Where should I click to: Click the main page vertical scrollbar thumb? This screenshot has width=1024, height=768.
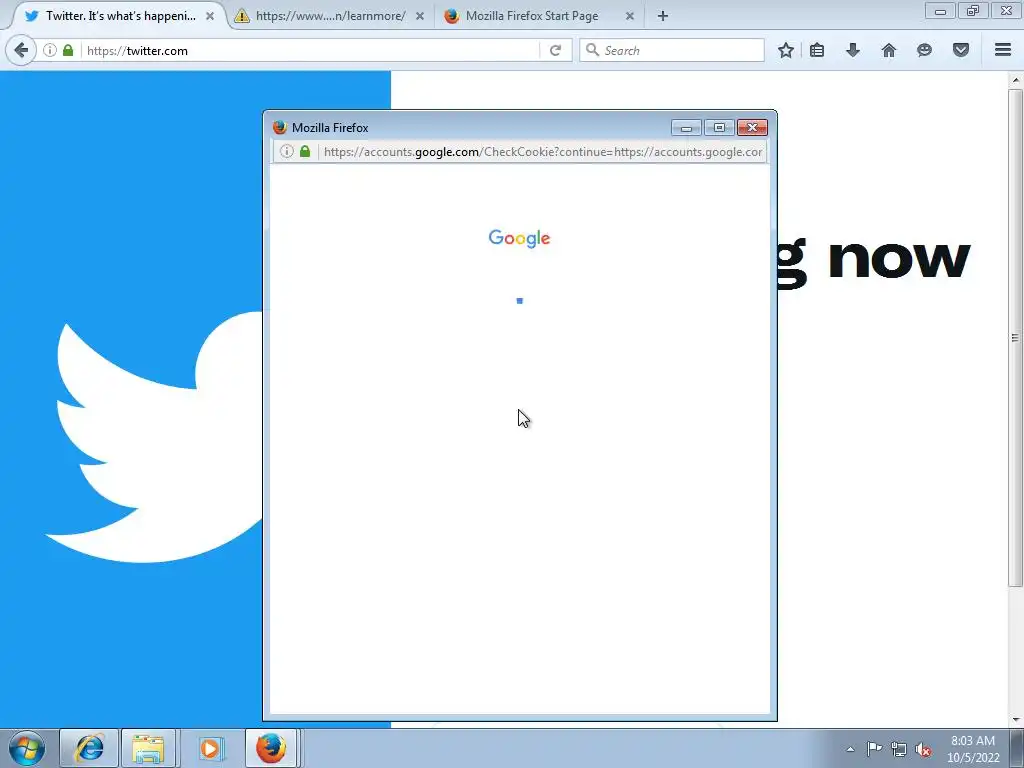[x=1015, y=338]
